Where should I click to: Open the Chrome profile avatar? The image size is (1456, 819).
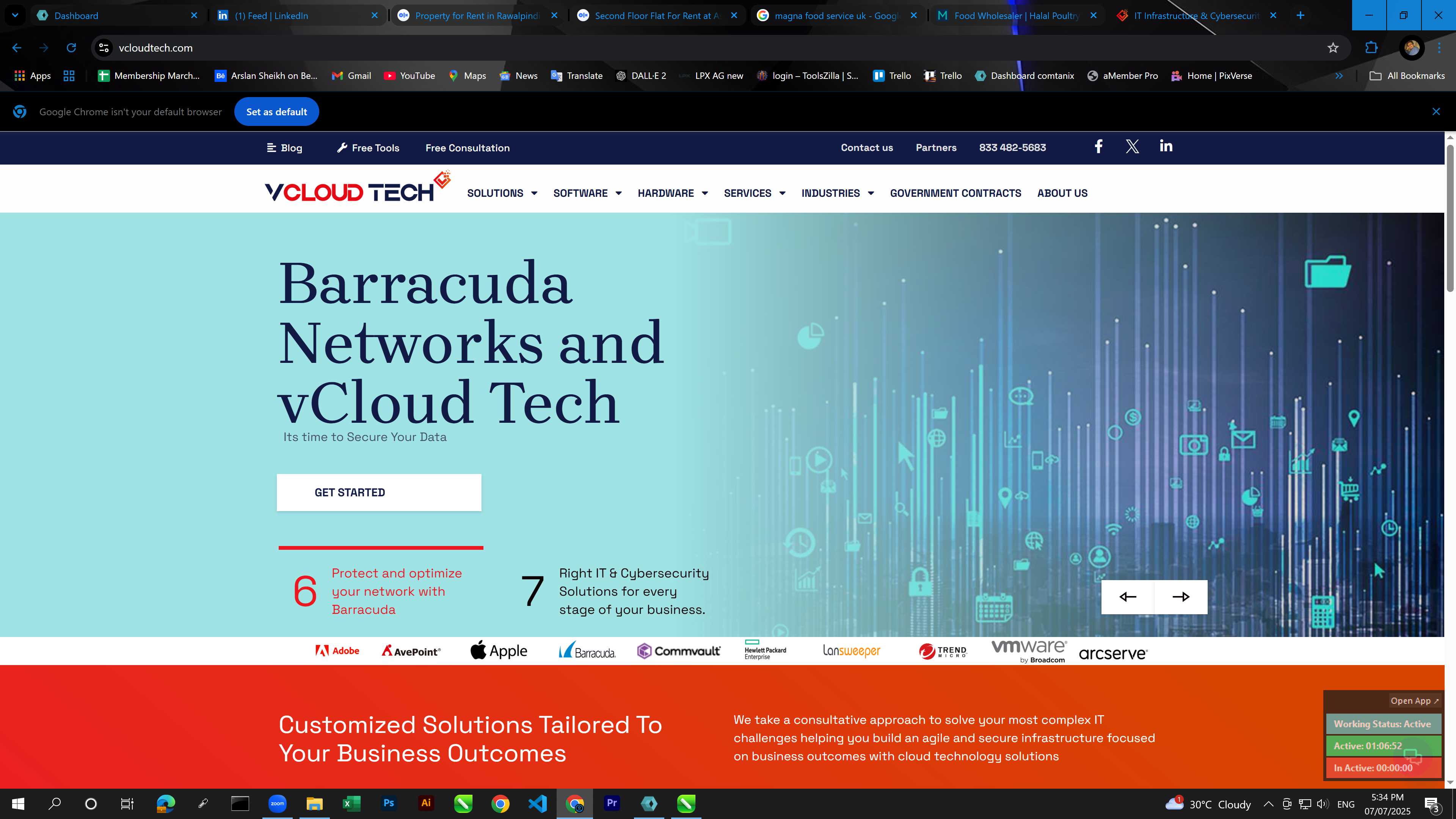(1411, 48)
